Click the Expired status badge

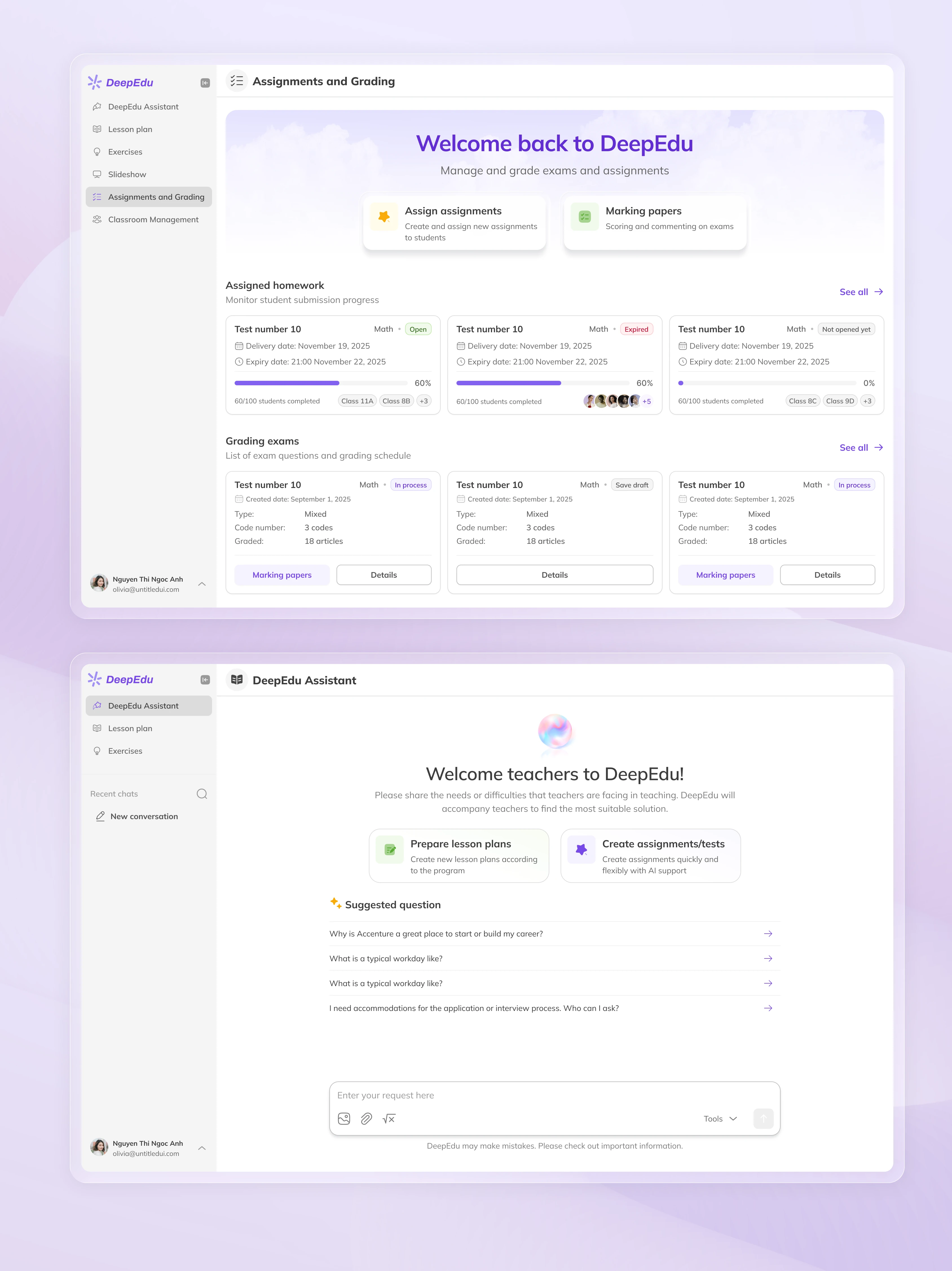636,329
